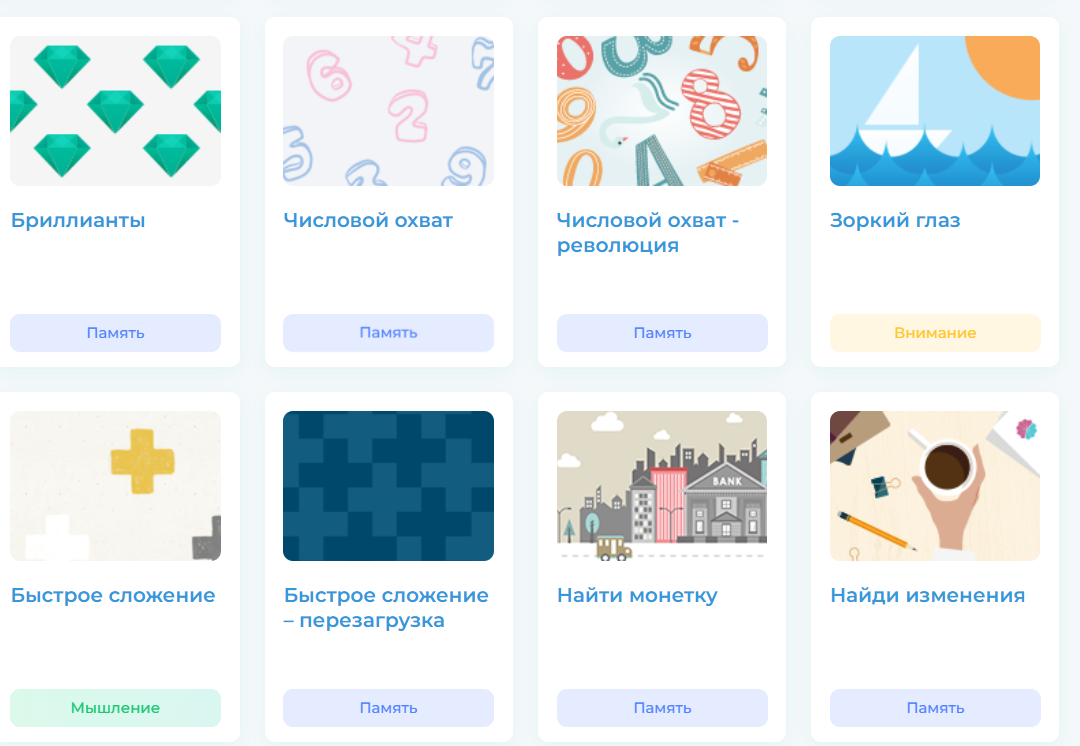The width and height of the screenshot is (1080, 746).
Task: Open the sailboat Зоркий глаз thumbnail
Action: click(935, 111)
